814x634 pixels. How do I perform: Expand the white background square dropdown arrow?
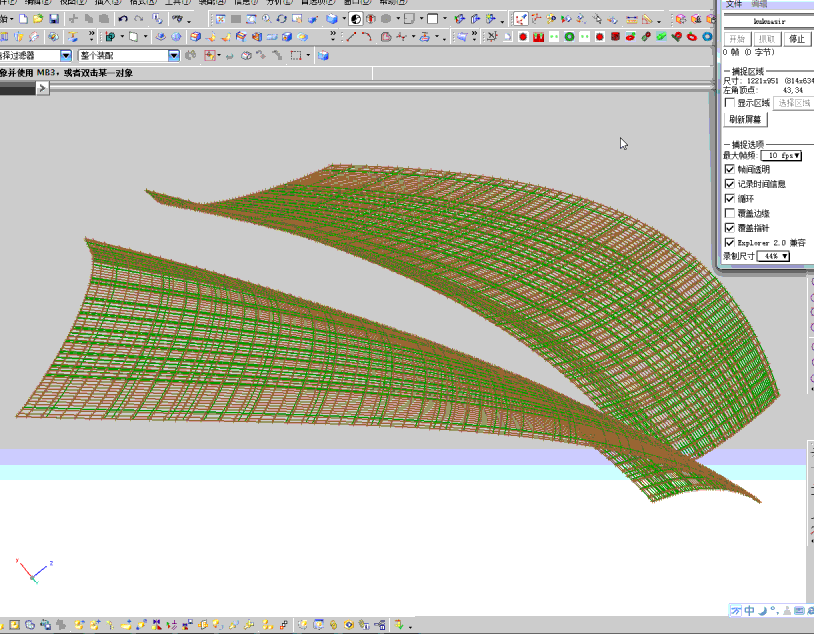(445, 19)
